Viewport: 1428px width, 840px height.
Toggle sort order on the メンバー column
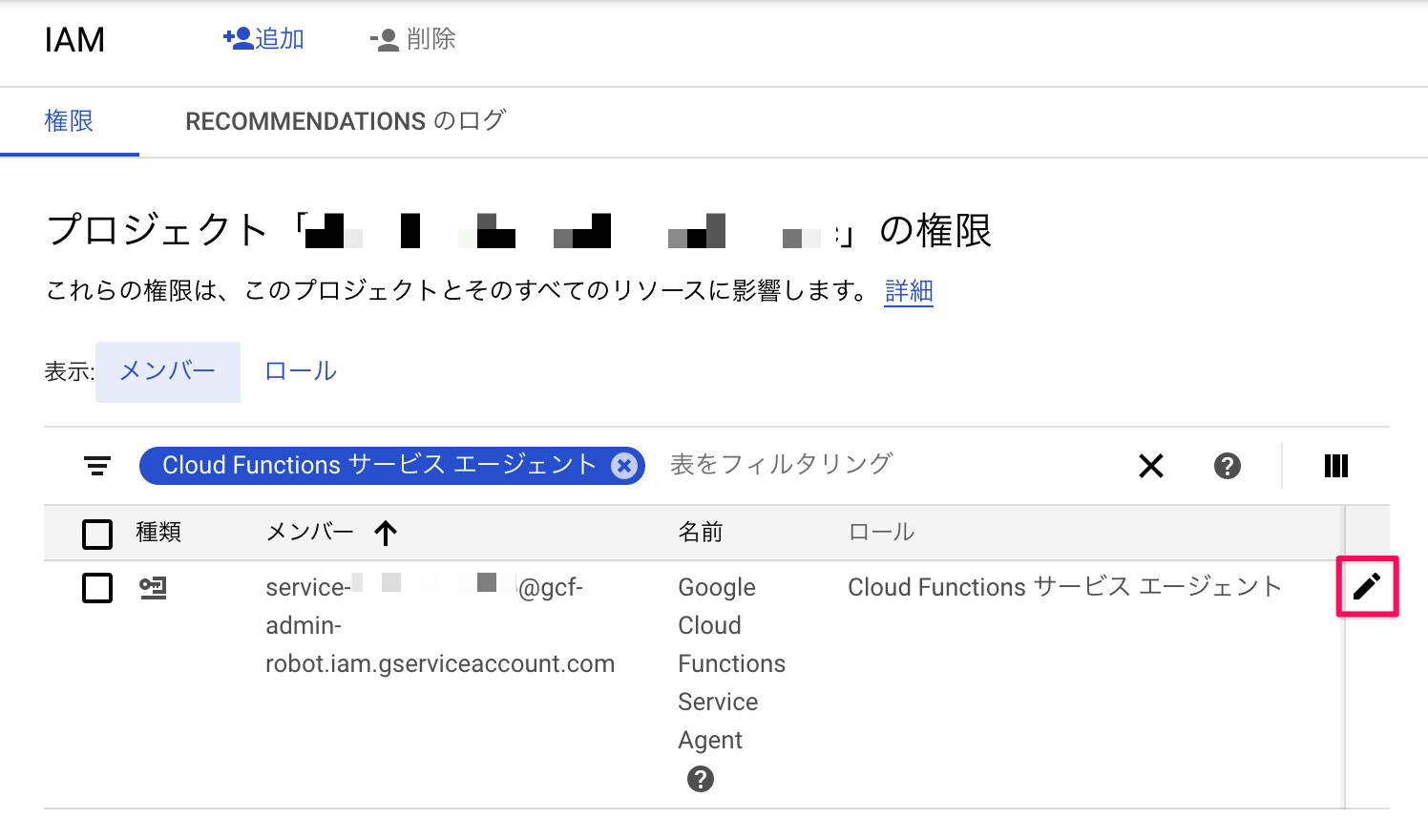coord(386,533)
